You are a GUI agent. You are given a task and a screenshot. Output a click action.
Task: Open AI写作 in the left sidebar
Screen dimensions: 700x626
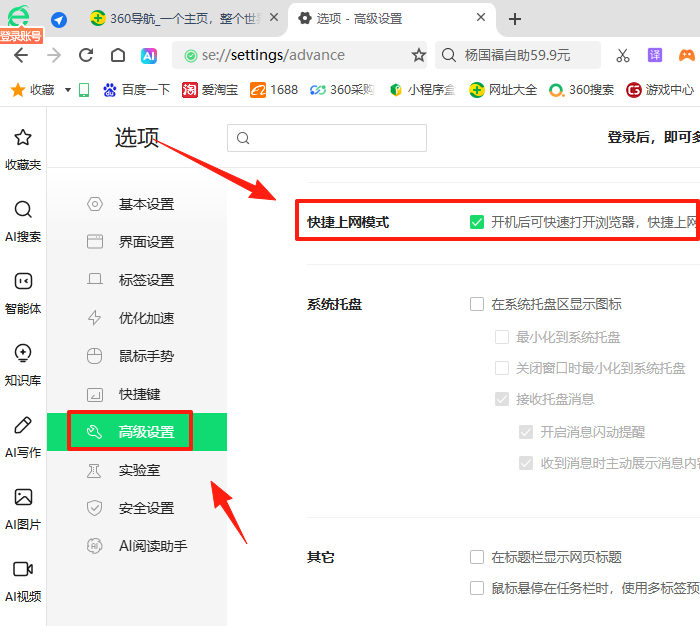pos(23,437)
